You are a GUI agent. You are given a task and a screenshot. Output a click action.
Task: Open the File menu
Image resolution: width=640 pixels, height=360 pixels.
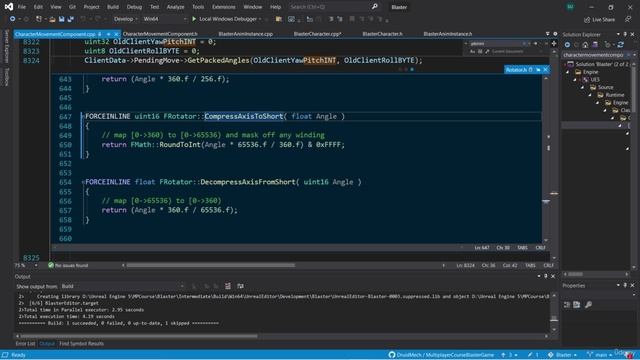point(22,7)
